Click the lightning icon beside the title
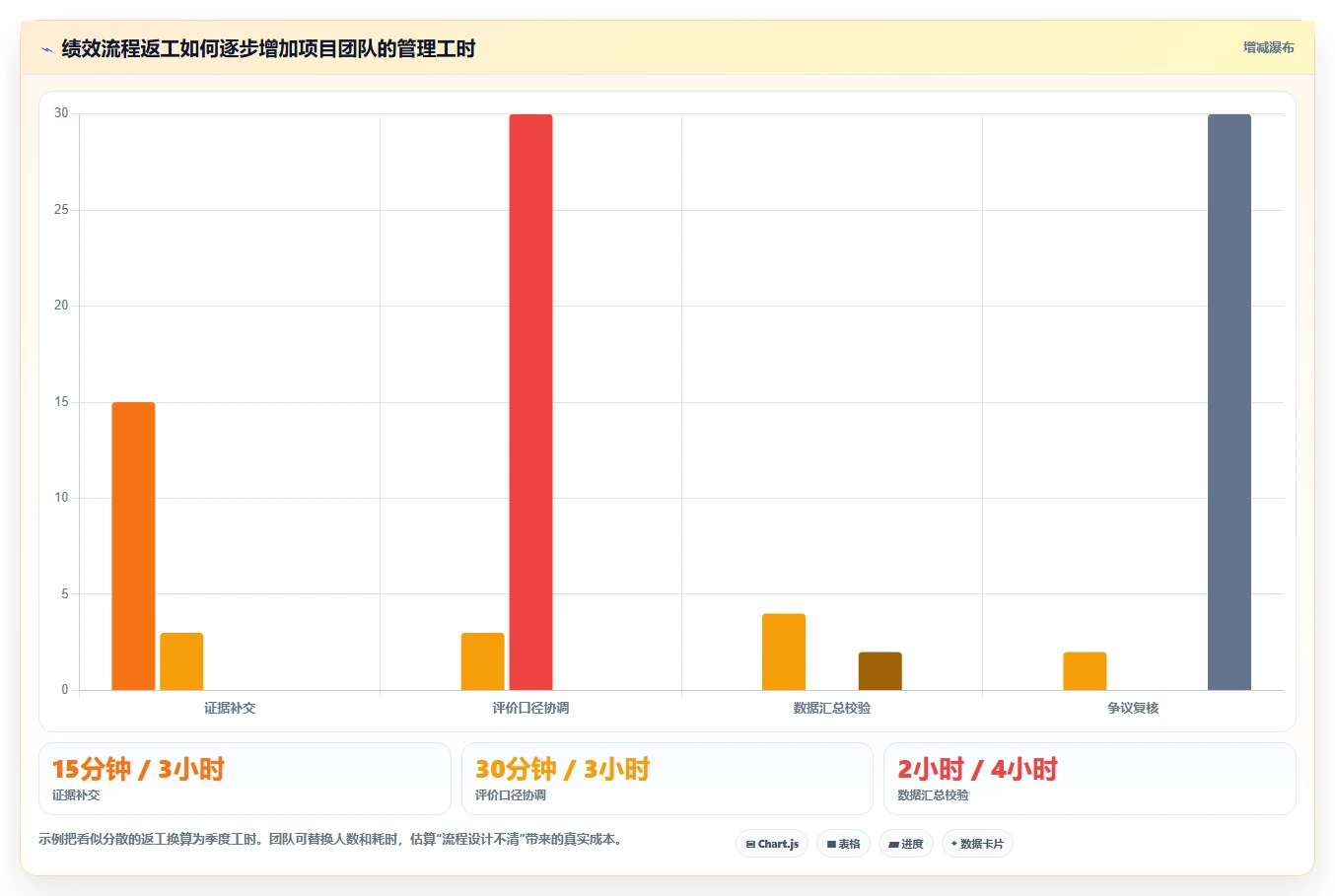Image resolution: width=1335 pixels, height=896 pixels. [x=46, y=49]
